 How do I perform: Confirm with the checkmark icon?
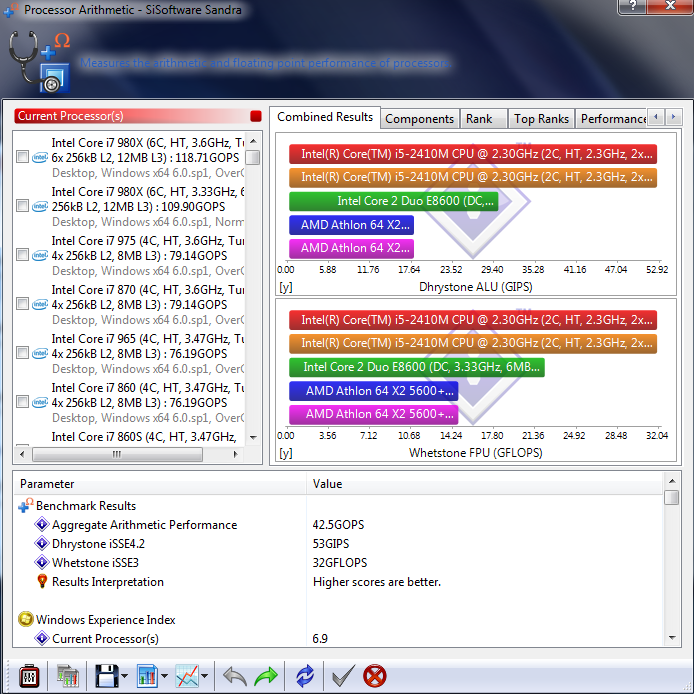point(343,676)
